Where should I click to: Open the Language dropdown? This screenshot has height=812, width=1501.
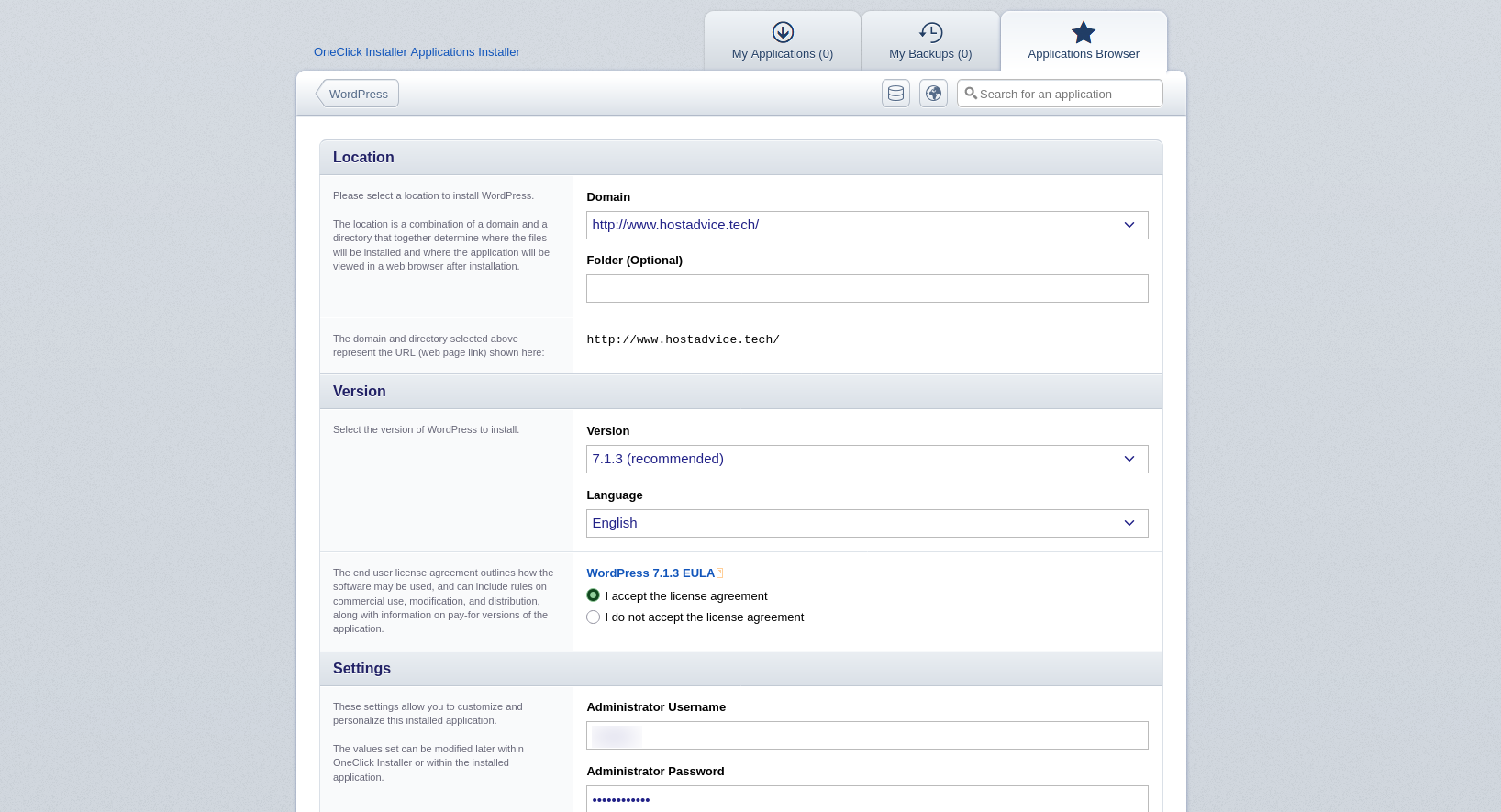(867, 523)
